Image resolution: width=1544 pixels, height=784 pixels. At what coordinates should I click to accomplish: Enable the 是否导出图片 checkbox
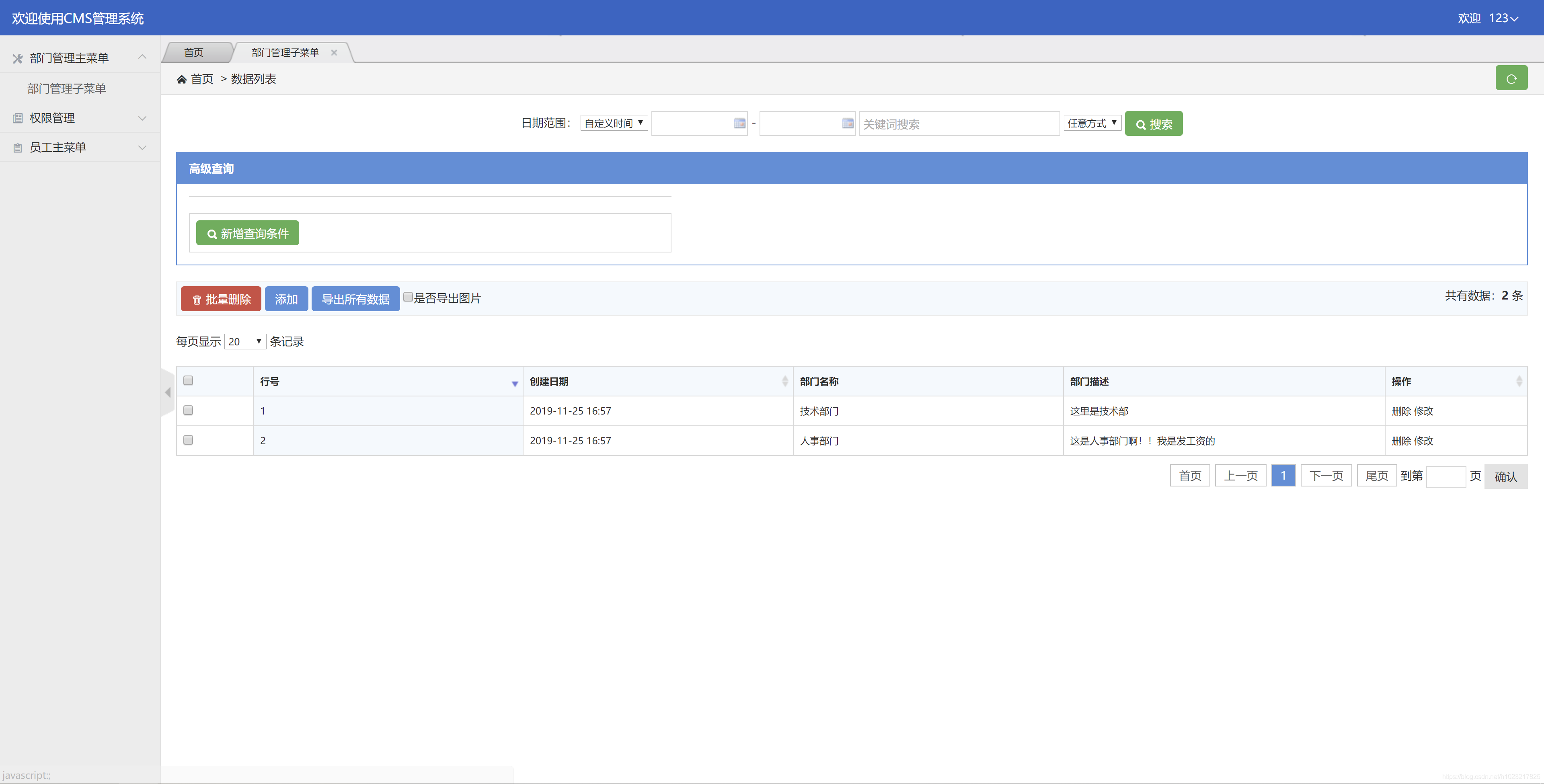[408, 297]
